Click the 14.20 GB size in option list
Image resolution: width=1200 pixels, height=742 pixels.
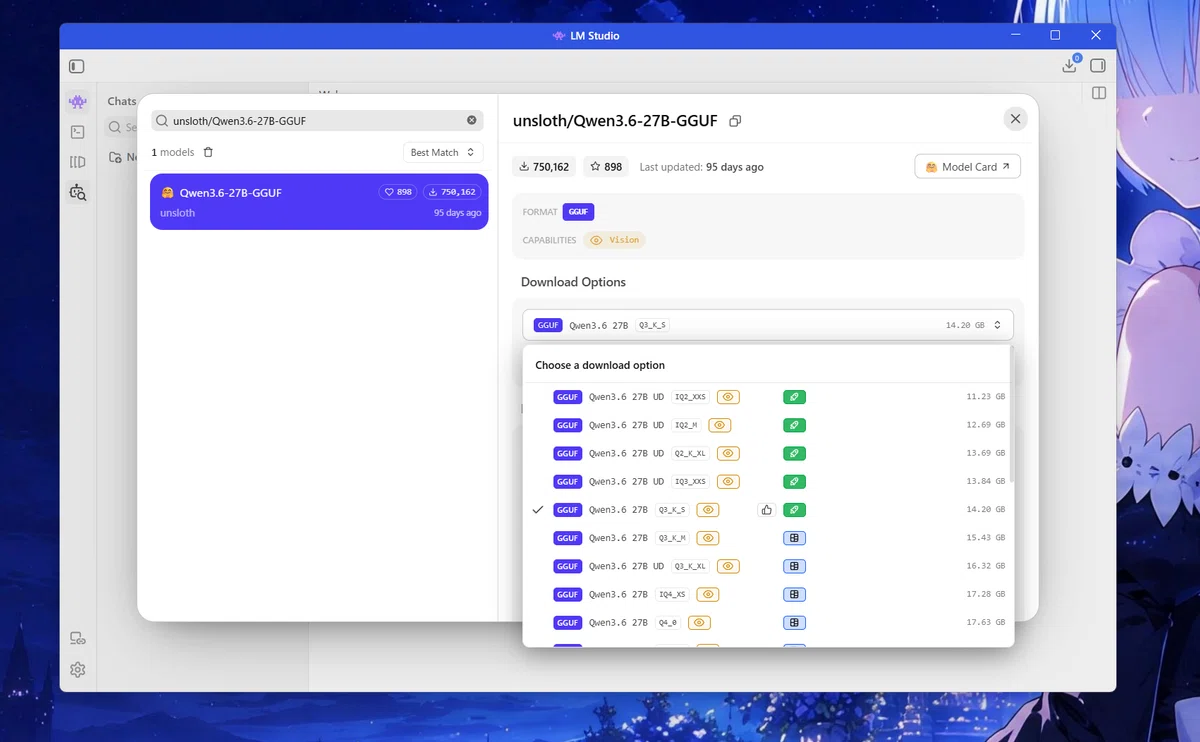tap(985, 510)
